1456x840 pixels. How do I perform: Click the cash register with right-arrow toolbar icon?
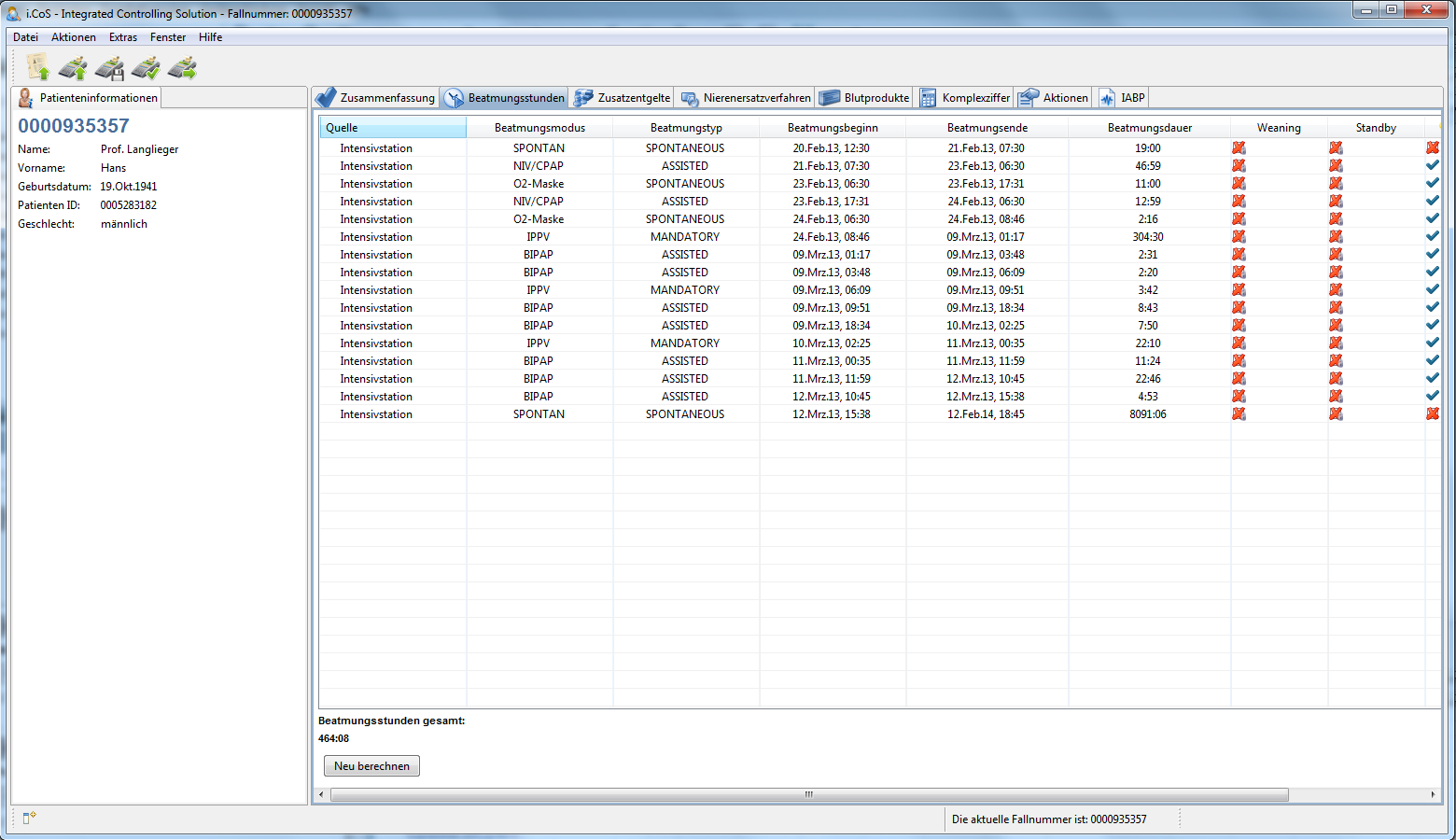tap(182, 68)
